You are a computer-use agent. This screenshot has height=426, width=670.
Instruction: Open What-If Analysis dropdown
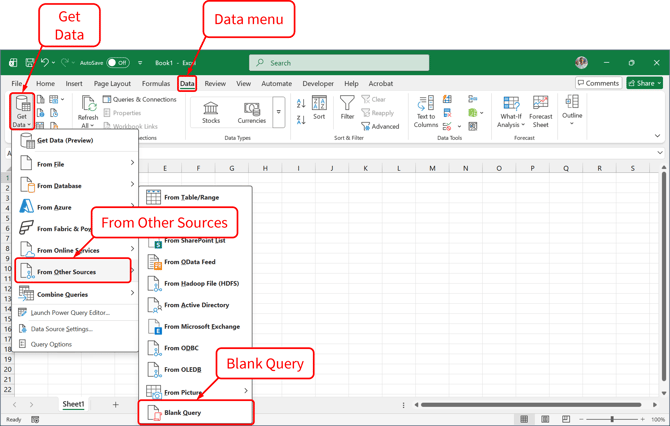pyautogui.click(x=511, y=111)
